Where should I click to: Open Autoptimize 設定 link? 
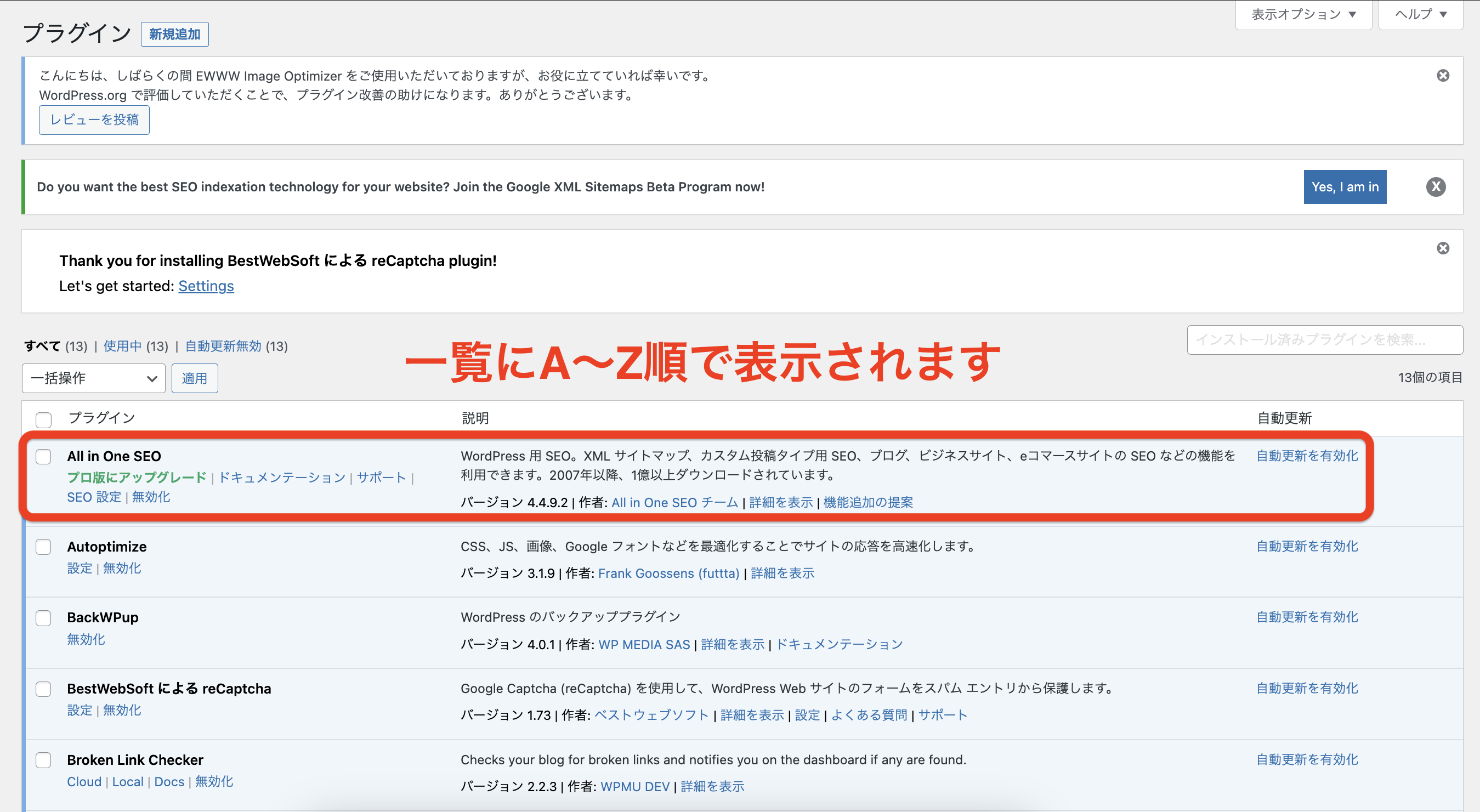point(80,568)
